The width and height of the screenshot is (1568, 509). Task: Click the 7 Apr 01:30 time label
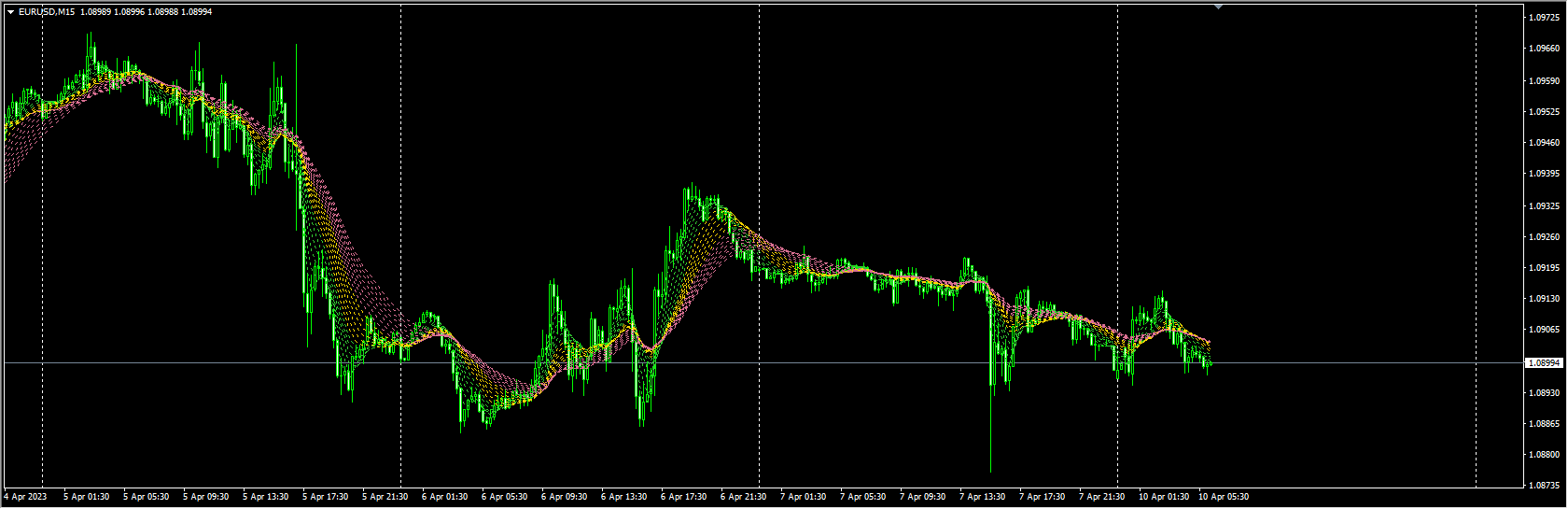804,497
